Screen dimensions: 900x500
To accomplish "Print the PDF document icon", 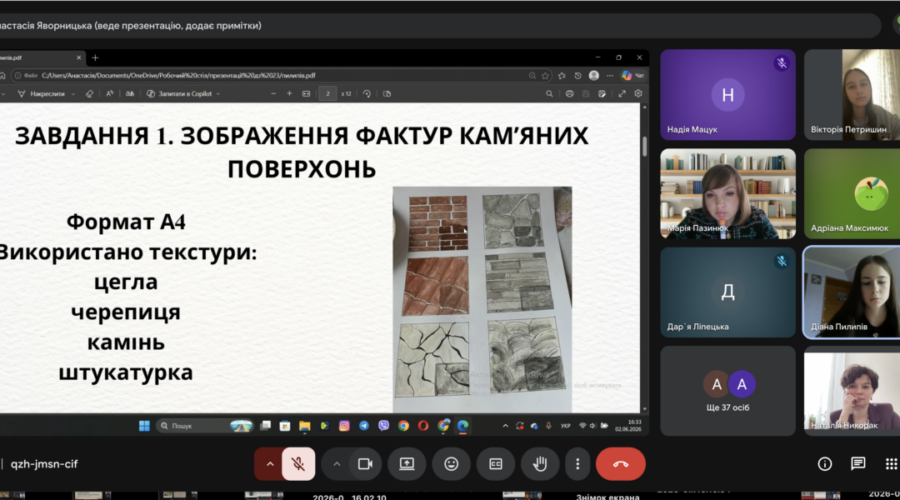I will [x=569, y=94].
